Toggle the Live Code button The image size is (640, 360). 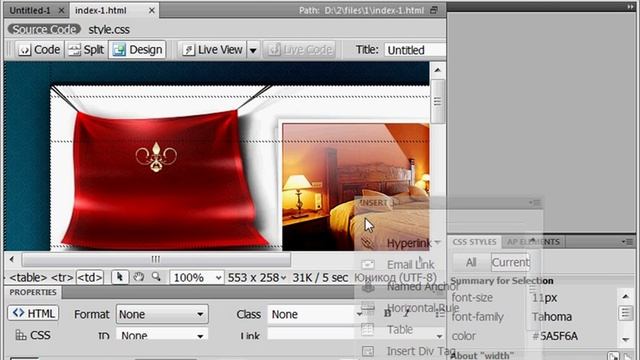[x=300, y=50]
